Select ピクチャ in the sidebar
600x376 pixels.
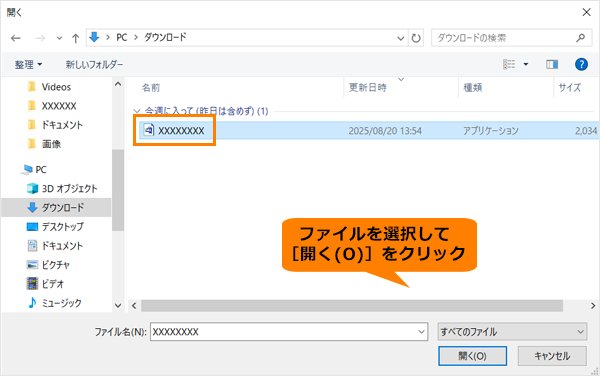(x=56, y=265)
